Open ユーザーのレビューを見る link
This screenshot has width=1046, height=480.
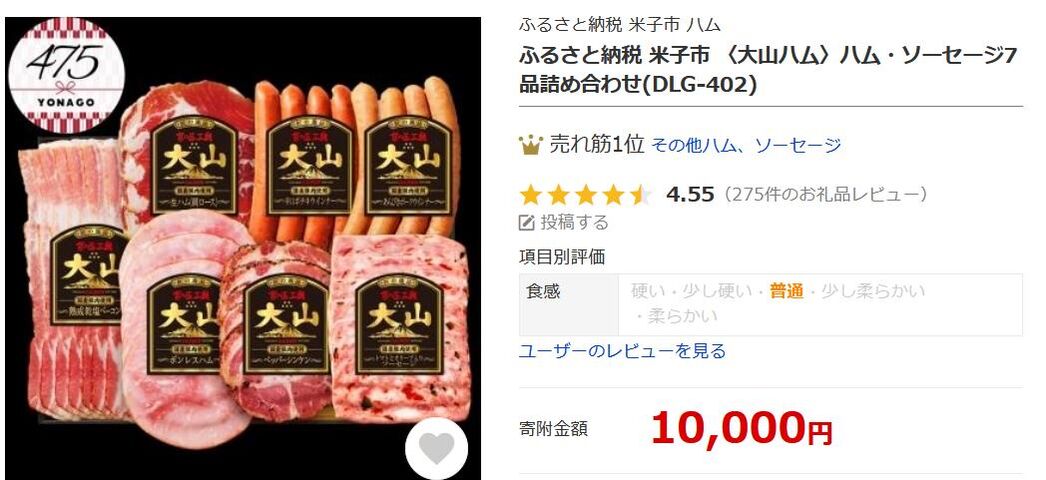point(622,351)
